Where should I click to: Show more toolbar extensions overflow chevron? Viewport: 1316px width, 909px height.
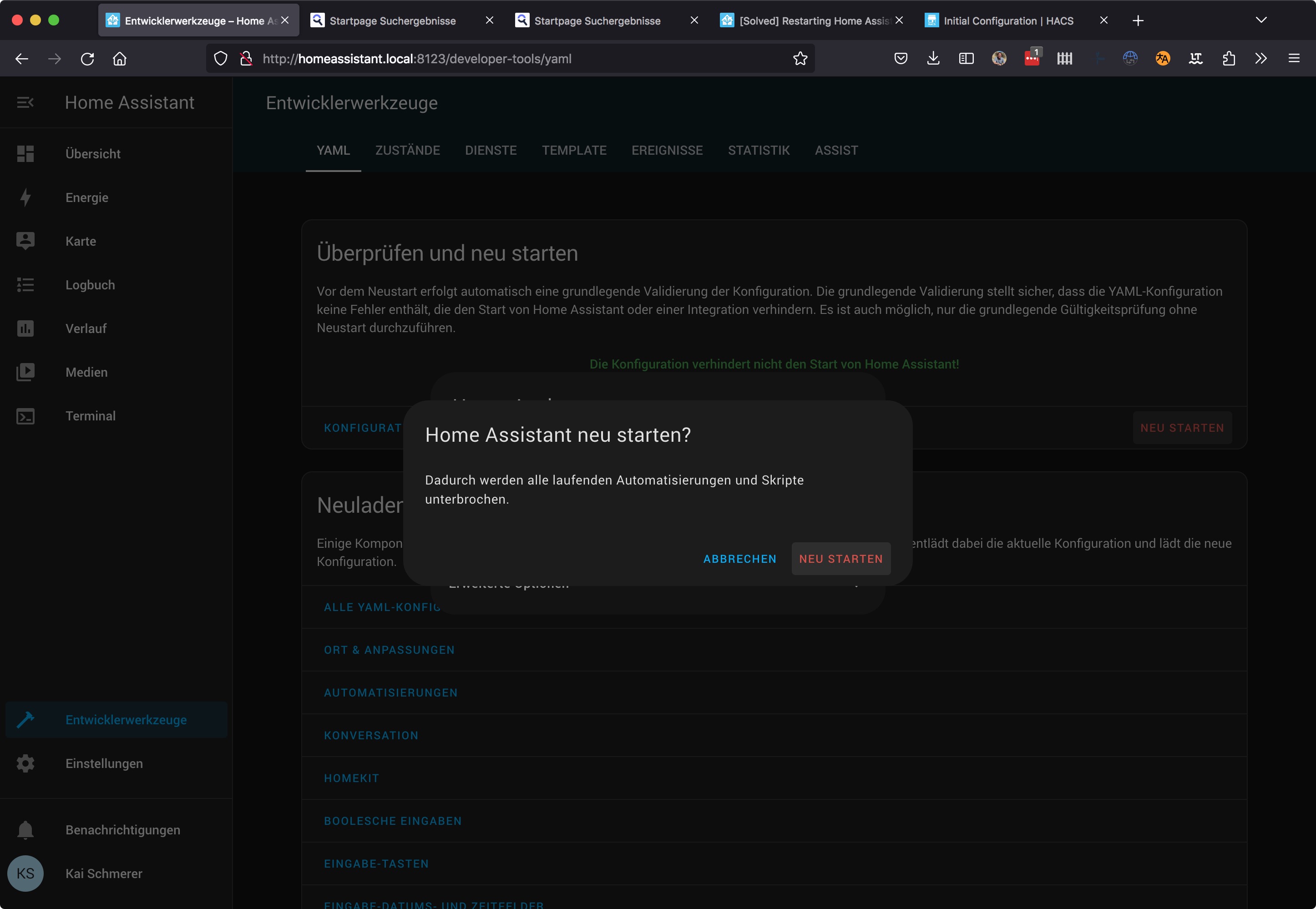pyautogui.click(x=1261, y=59)
